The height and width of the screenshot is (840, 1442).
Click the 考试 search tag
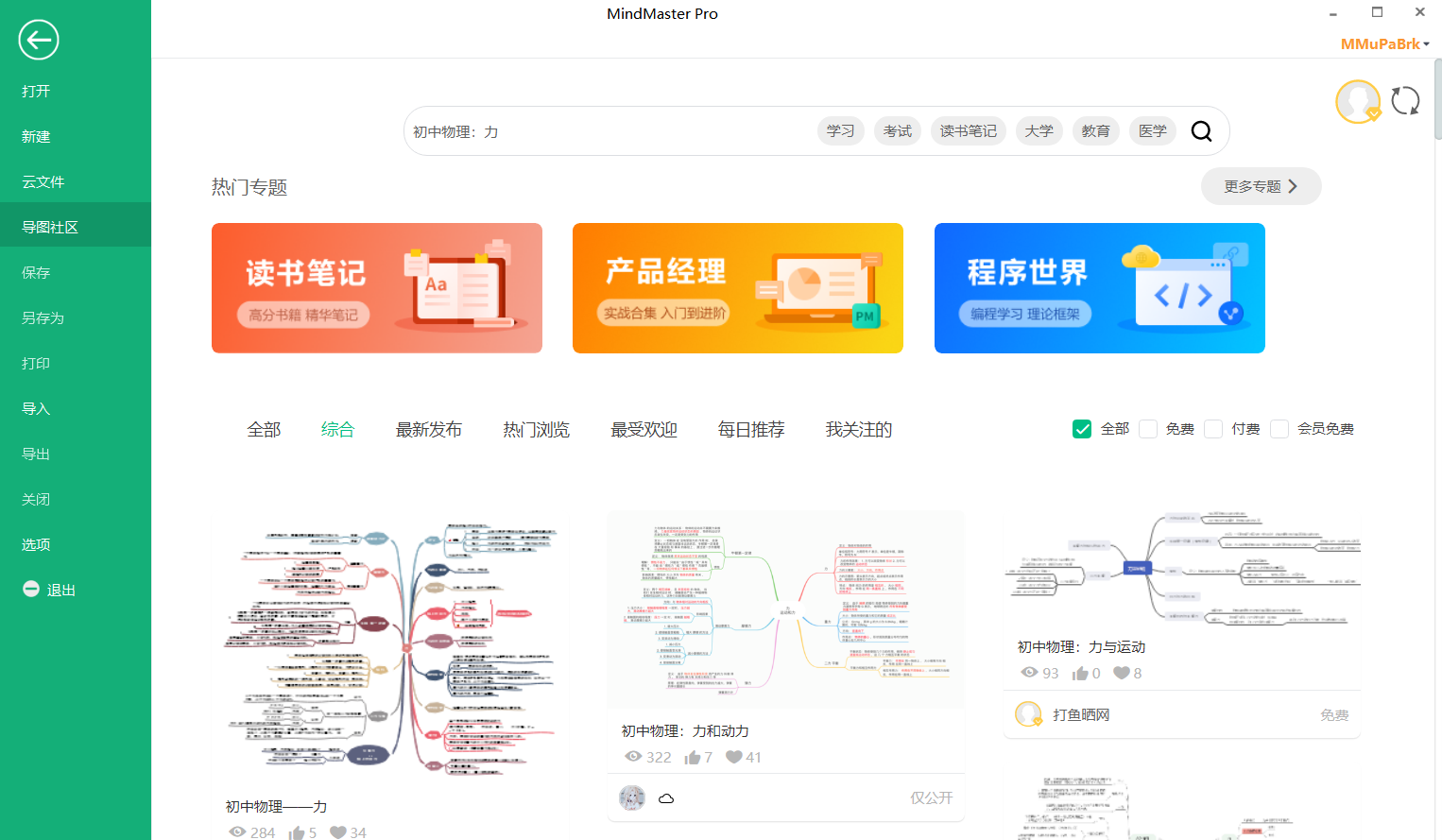pyautogui.click(x=898, y=131)
